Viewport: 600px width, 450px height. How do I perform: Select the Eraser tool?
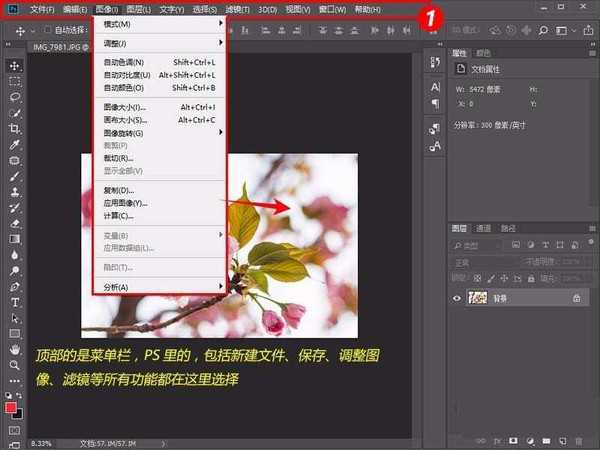pyautogui.click(x=15, y=223)
